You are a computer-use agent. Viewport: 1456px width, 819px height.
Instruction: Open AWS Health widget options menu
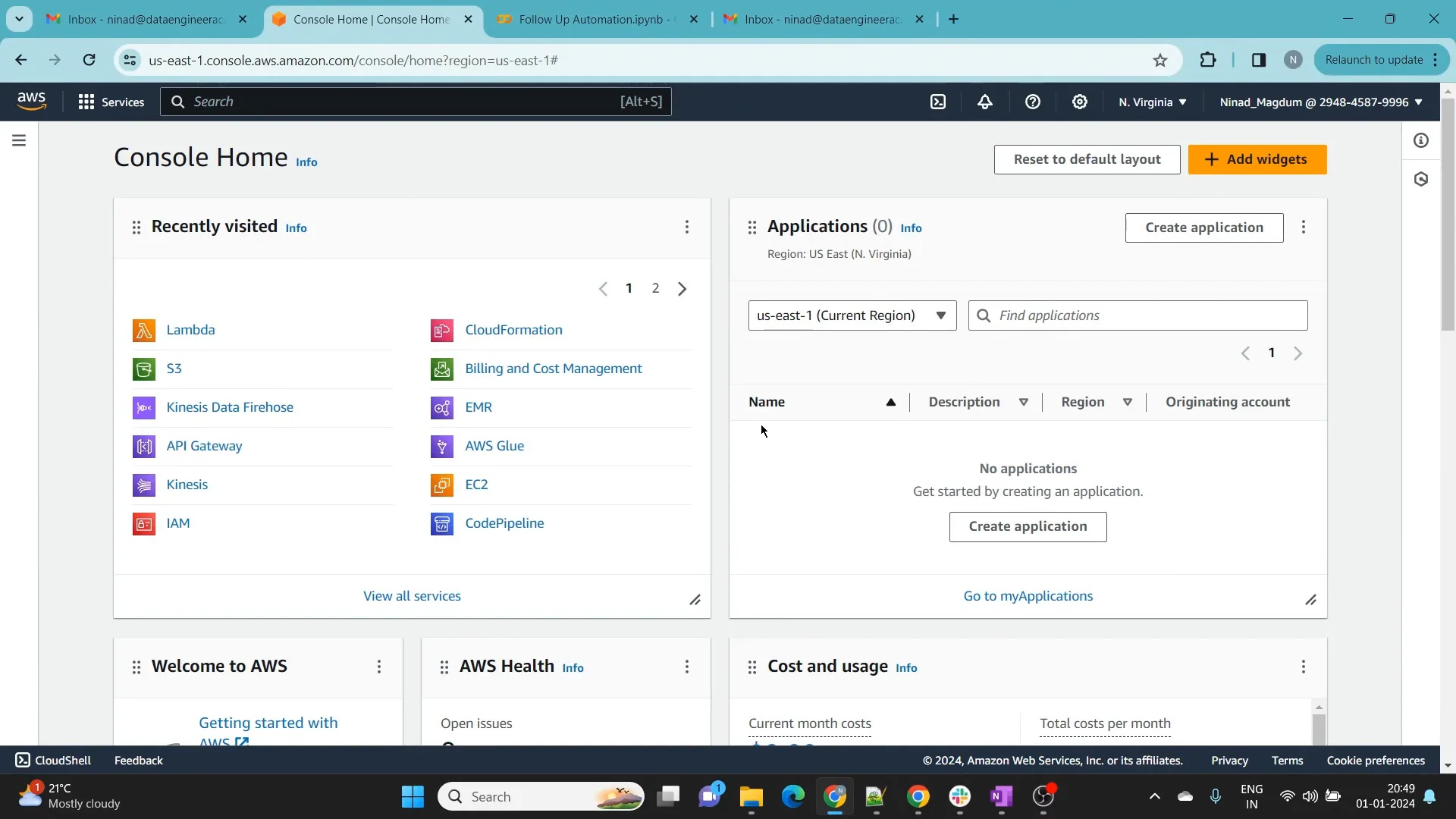coord(687,667)
